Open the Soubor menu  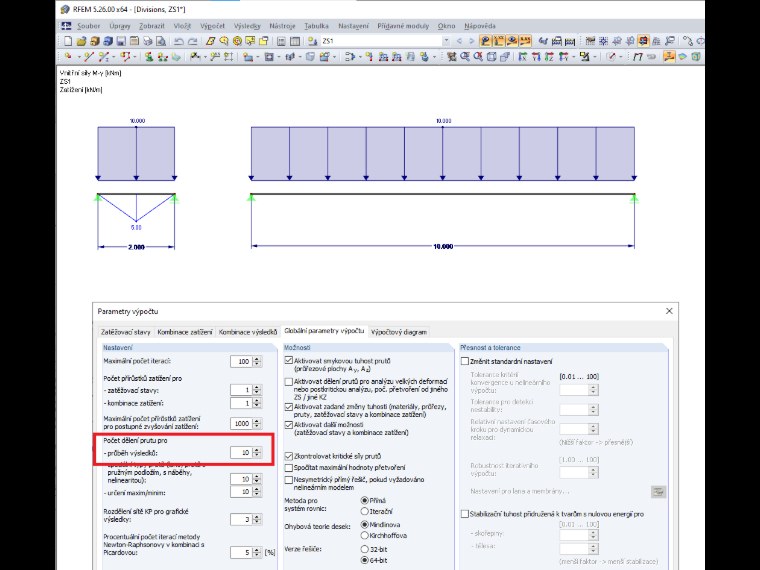(x=89, y=26)
